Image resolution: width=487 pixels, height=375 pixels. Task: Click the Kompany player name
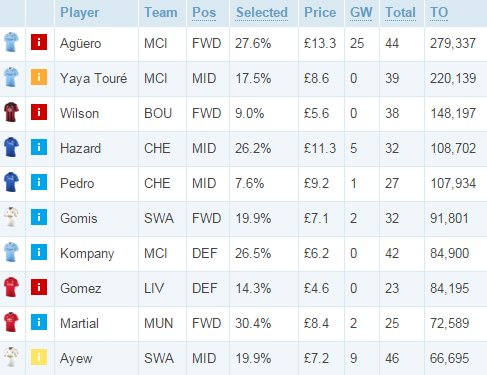pyautogui.click(x=87, y=254)
